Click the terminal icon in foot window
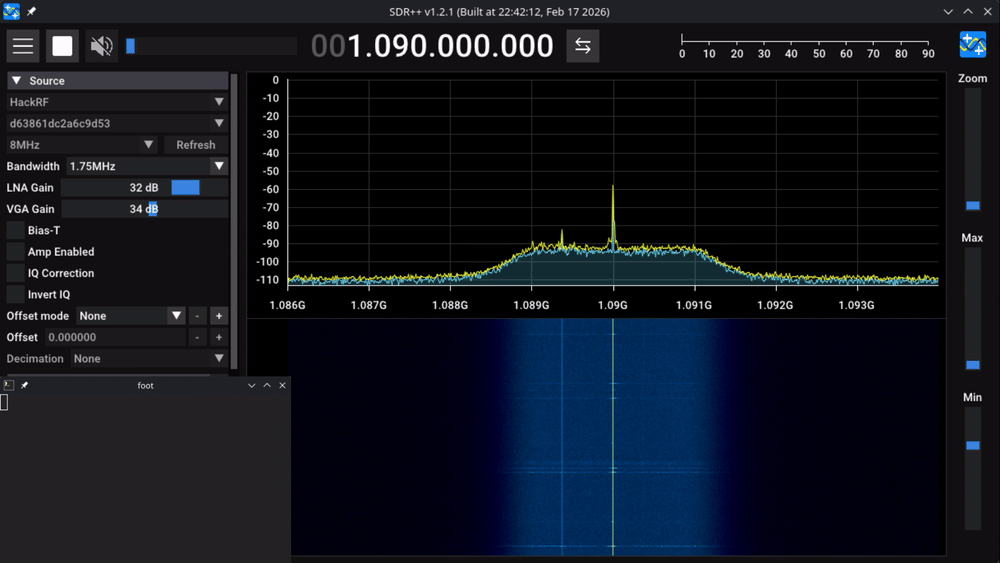Image resolution: width=1000 pixels, height=563 pixels. click(8, 385)
